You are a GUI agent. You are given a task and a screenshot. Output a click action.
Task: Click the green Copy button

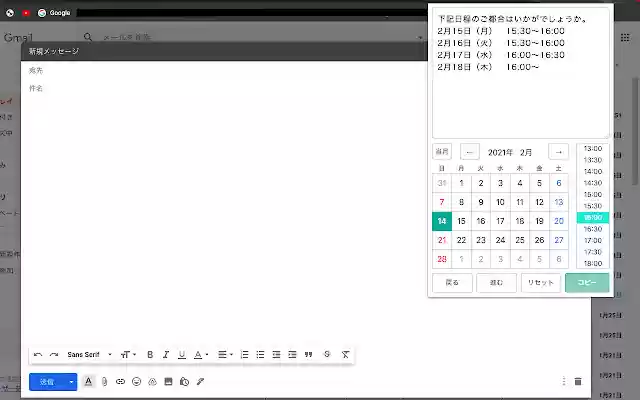pos(587,282)
